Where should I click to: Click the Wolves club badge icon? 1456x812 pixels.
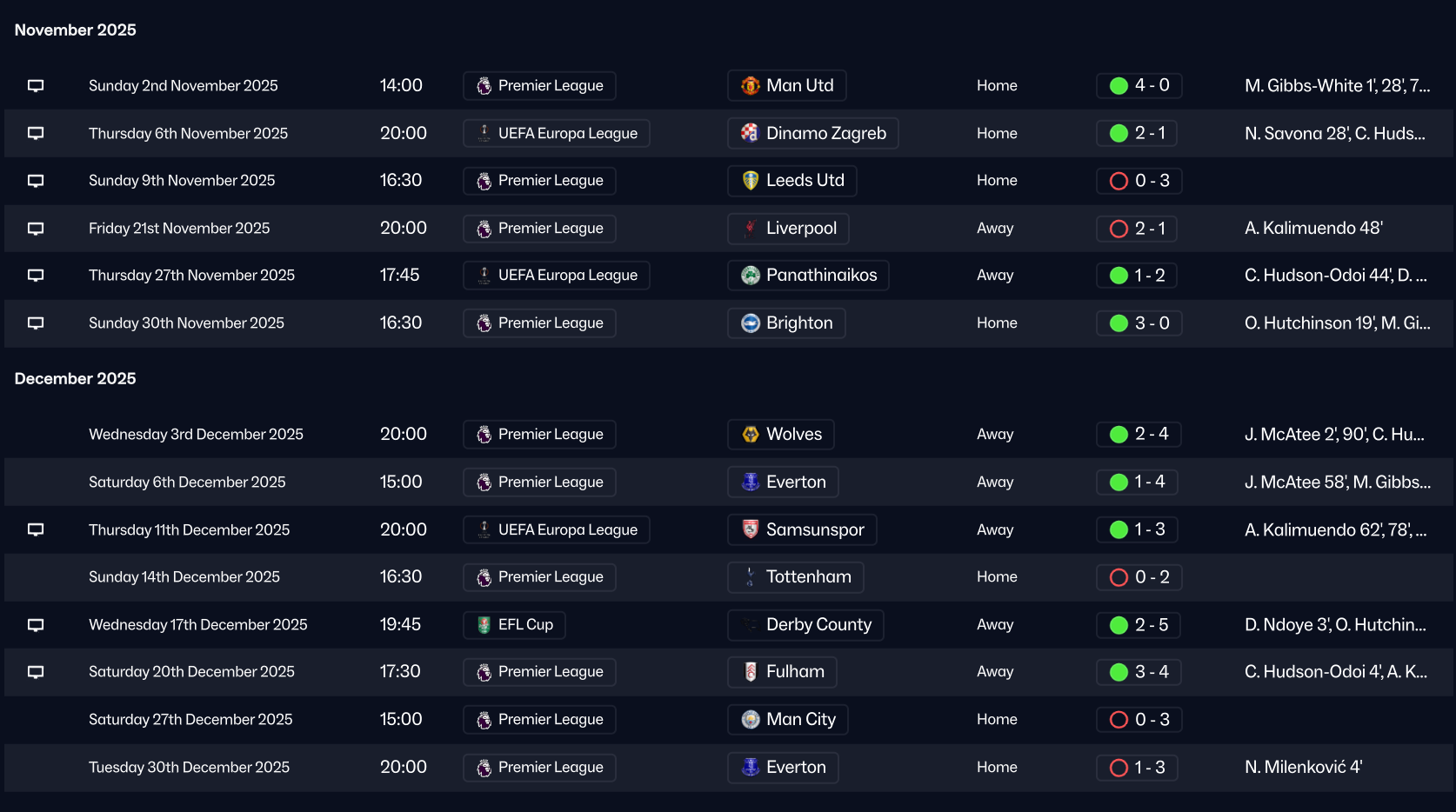point(750,435)
